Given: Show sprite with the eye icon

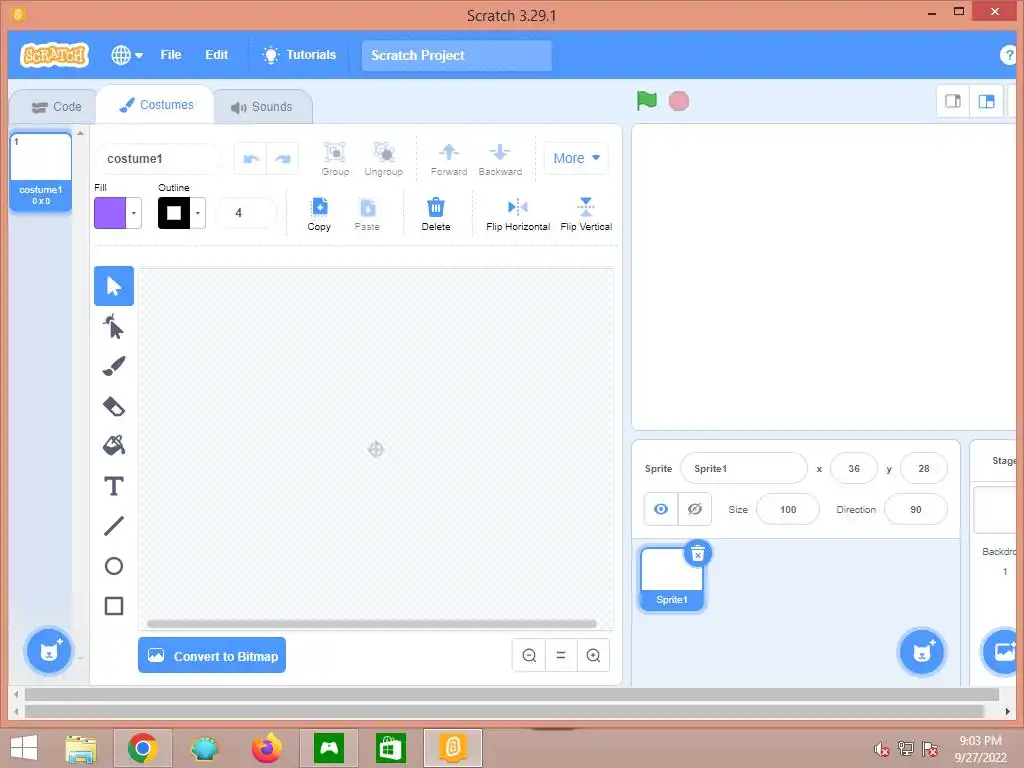Looking at the screenshot, I should [x=661, y=509].
